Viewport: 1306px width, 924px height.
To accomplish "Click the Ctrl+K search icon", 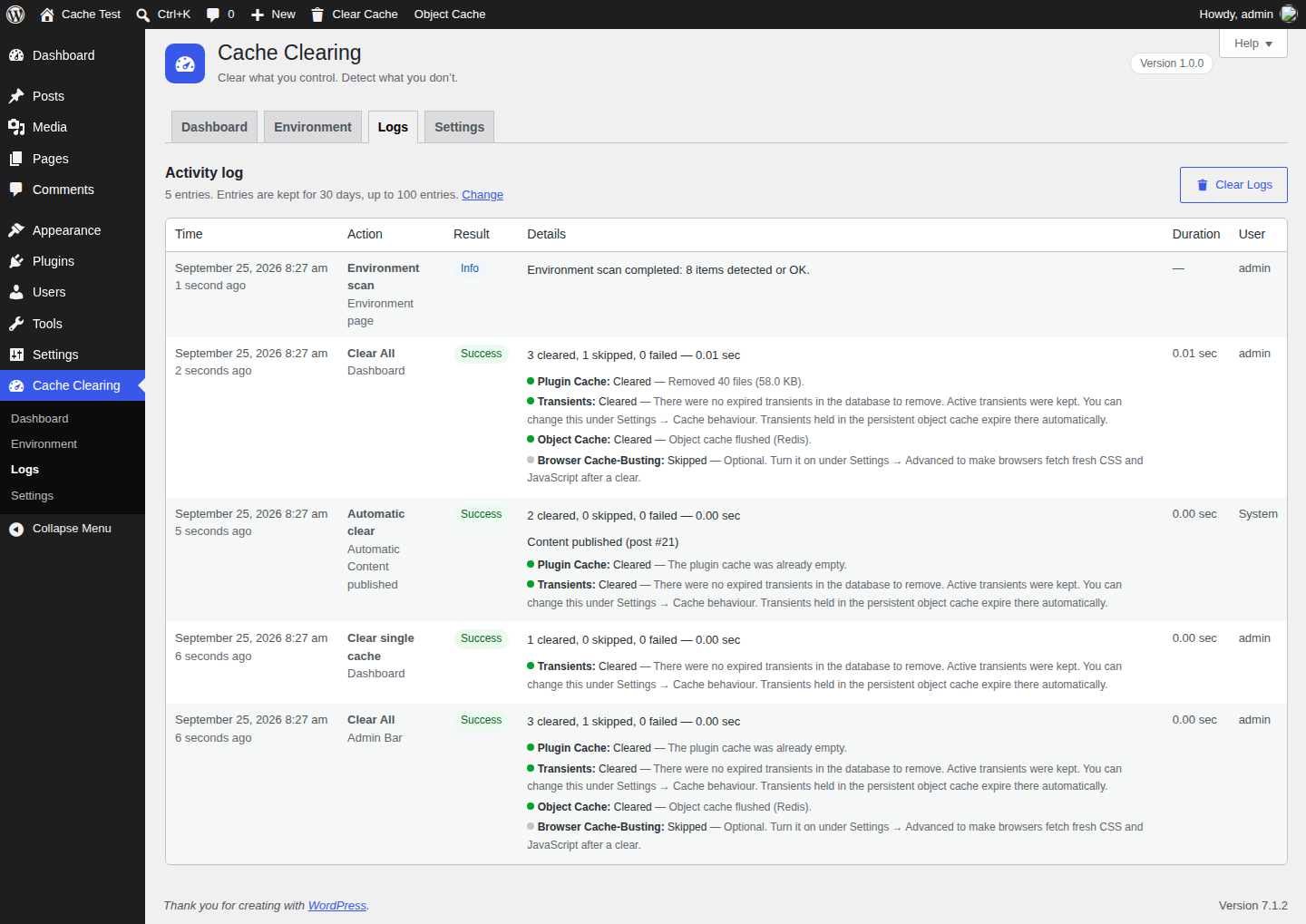I will point(143,15).
